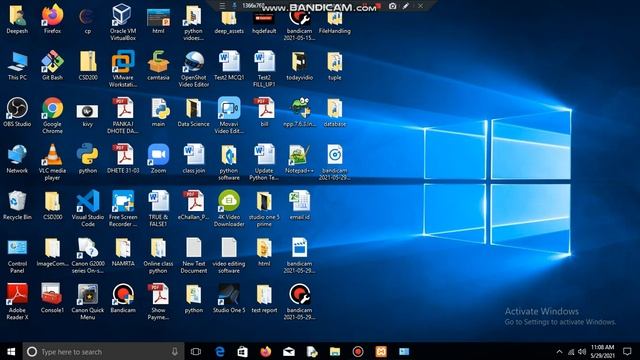Select the kivy desktop icon

(x=87, y=114)
